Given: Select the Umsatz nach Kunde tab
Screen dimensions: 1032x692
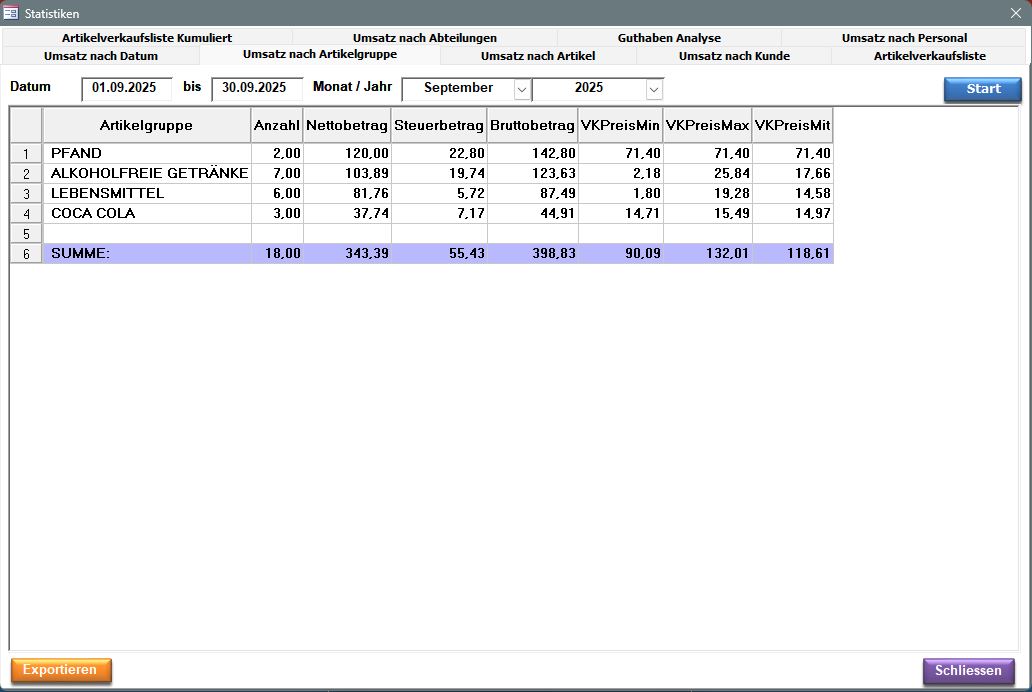Looking at the screenshot, I should pyautogui.click(x=733, y=56).
